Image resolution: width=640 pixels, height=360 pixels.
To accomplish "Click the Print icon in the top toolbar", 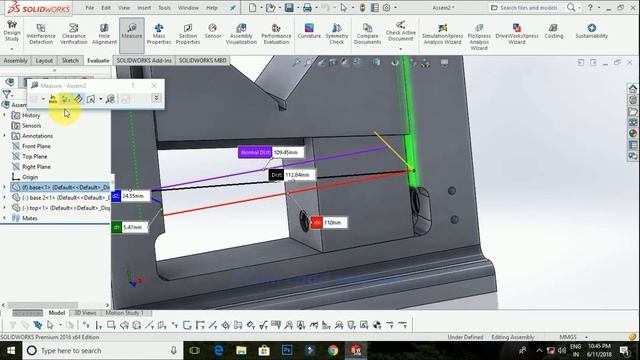I will [307, 8].
